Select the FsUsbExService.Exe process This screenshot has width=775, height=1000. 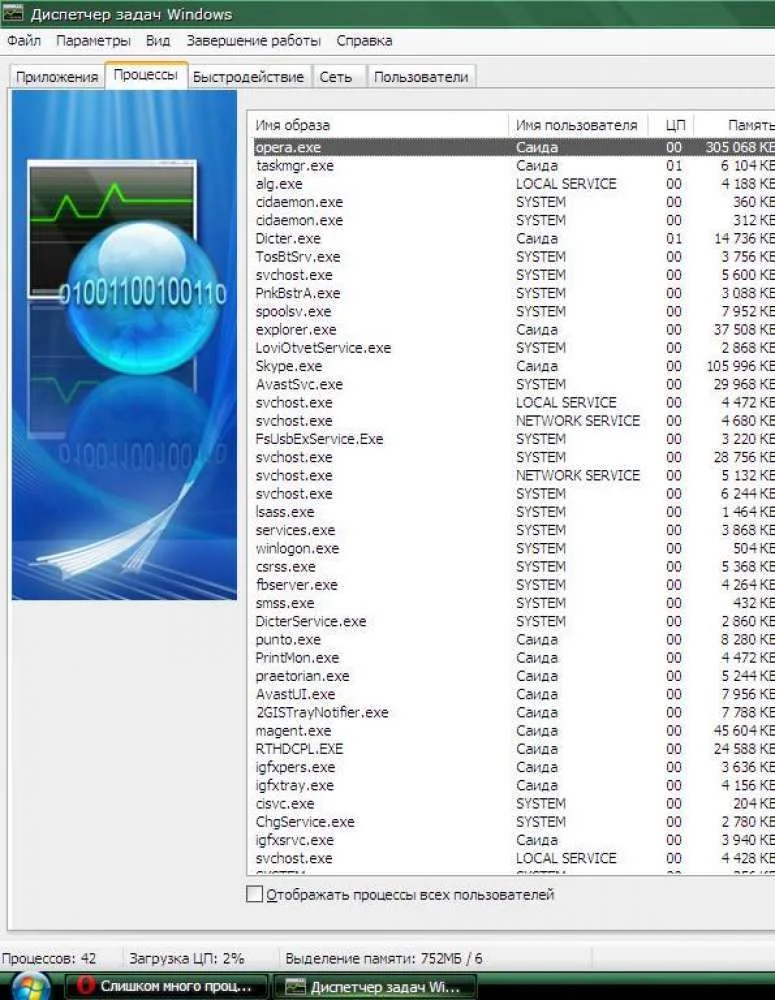click(x=514, y=439)
